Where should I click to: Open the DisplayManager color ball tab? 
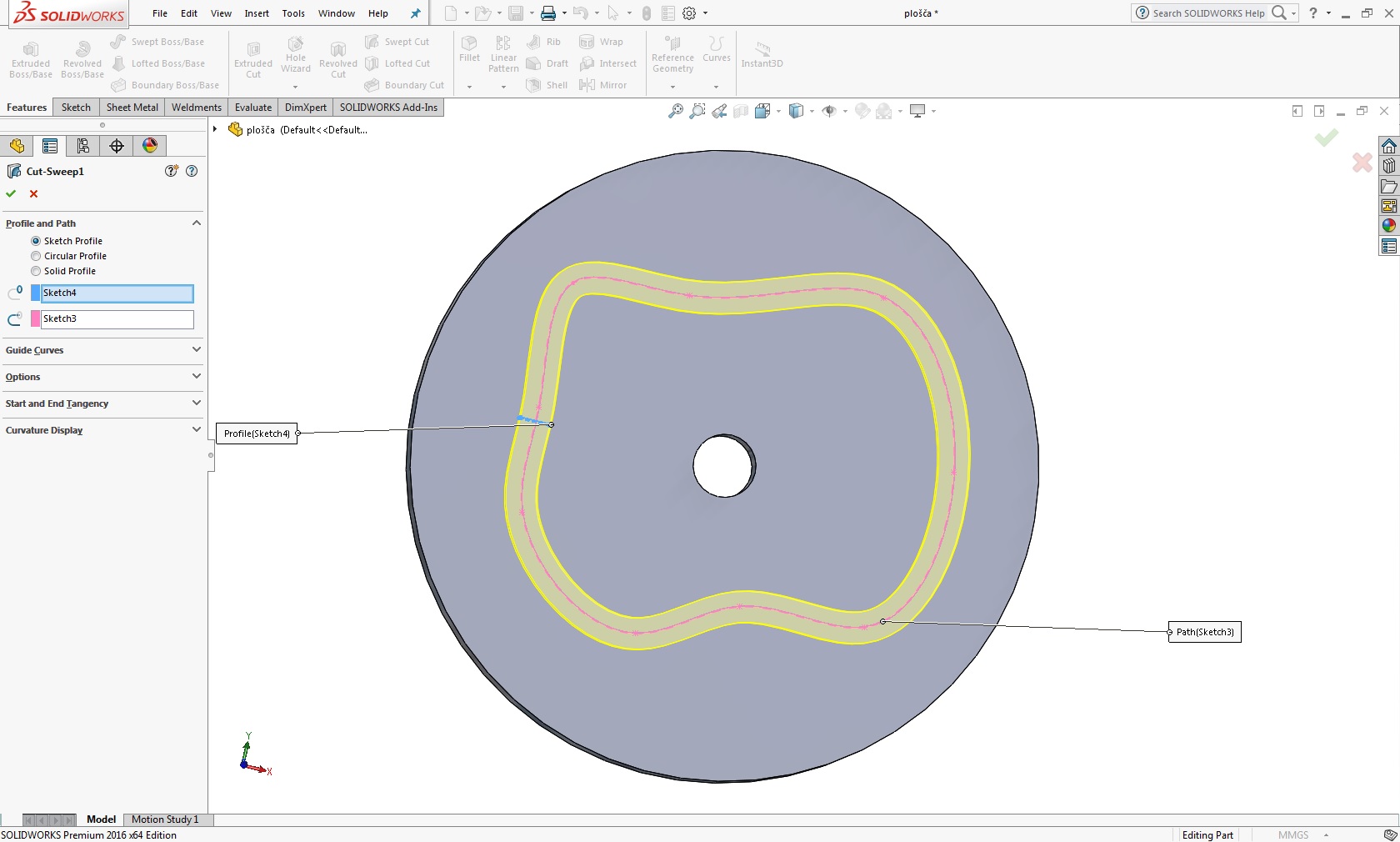[150, 146]
